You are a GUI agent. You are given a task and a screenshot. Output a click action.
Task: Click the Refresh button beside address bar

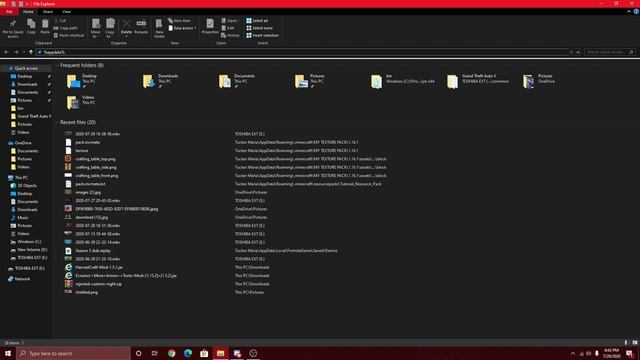578,52
